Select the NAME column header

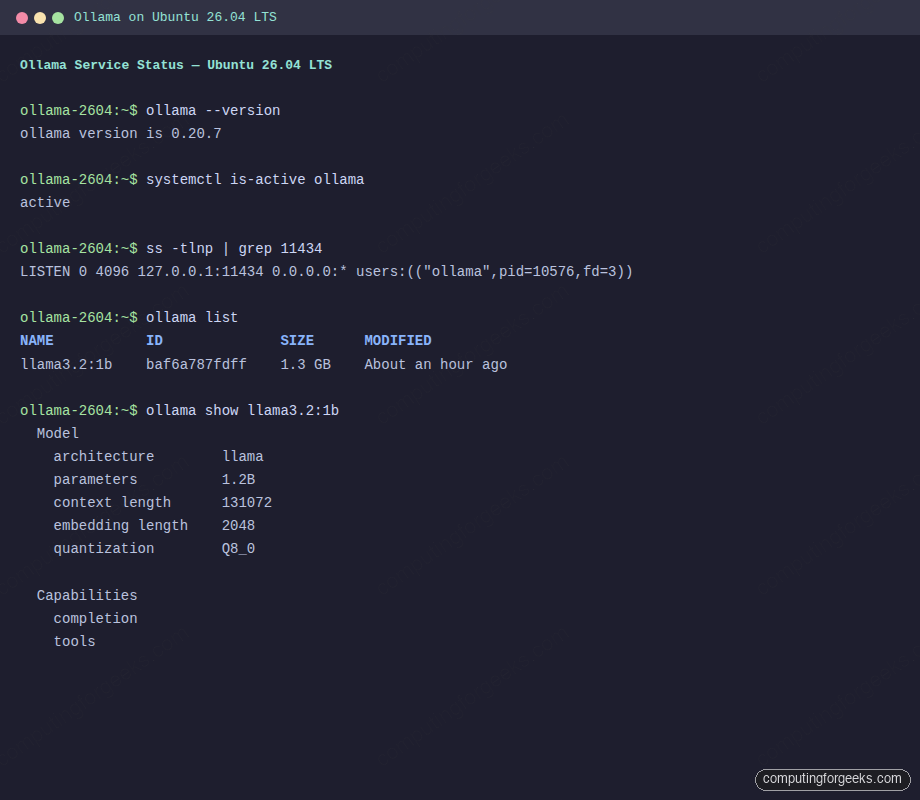tap(36, 340)
